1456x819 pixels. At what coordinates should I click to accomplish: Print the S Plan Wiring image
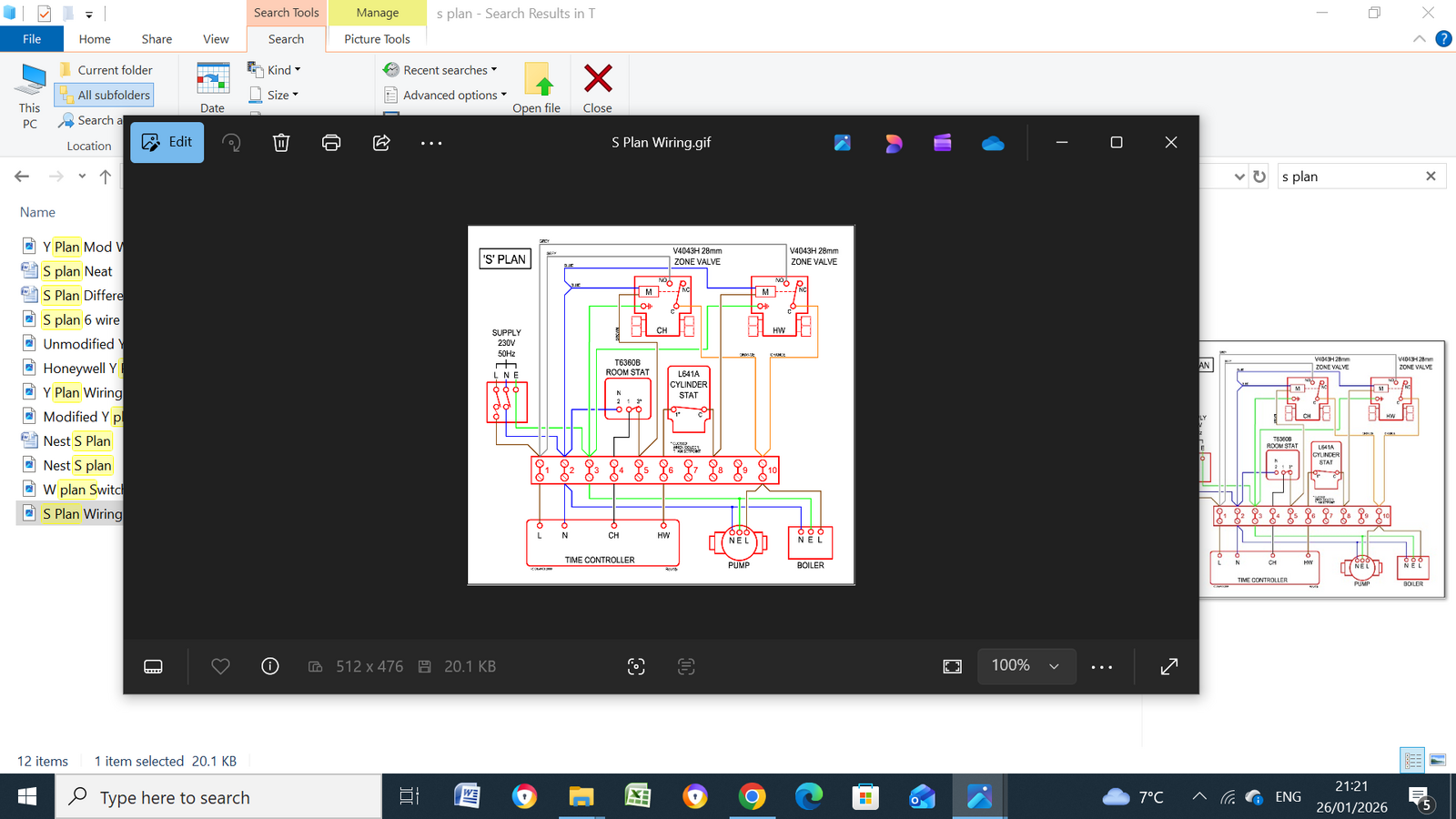coord(331,143)
